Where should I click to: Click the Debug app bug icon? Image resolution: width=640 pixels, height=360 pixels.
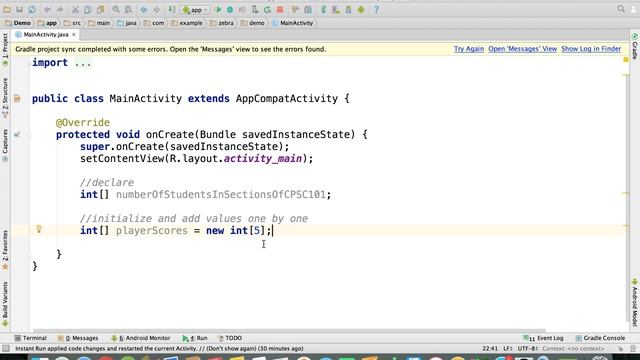click(x=230, y=9)
